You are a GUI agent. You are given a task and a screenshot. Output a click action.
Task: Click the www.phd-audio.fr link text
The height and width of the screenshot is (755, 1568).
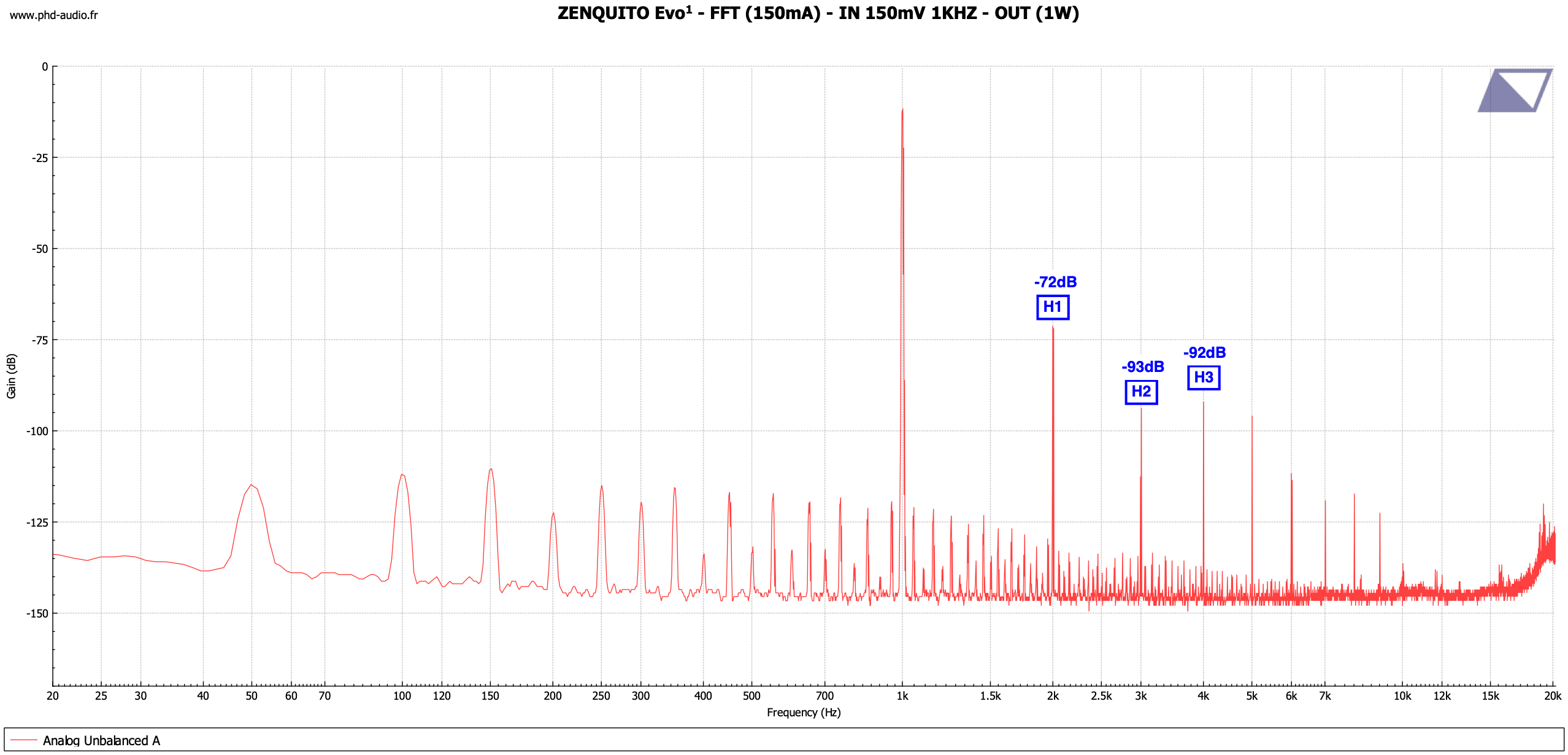click(53, 15)
